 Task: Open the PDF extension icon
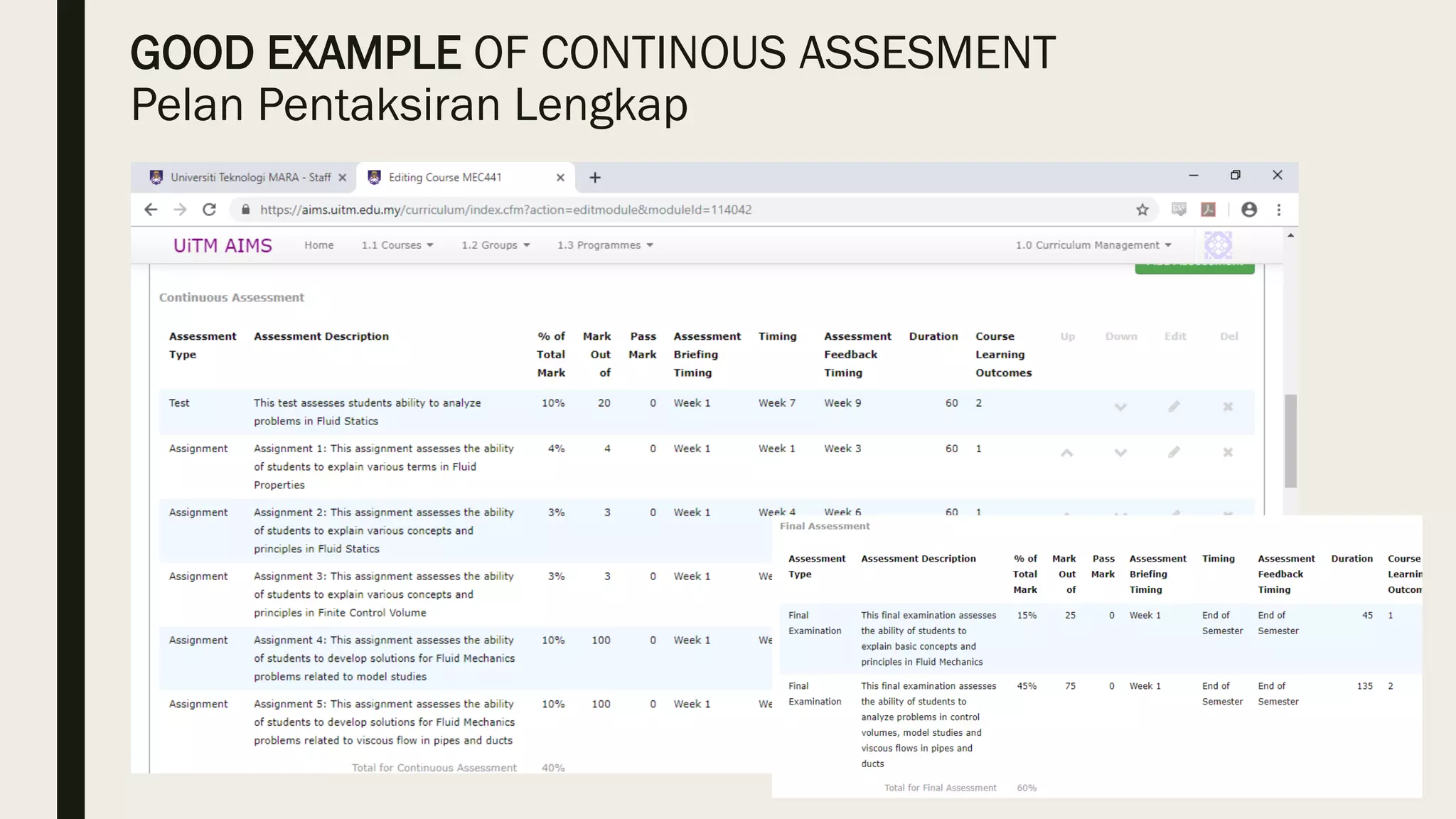tap(1208, 210)
